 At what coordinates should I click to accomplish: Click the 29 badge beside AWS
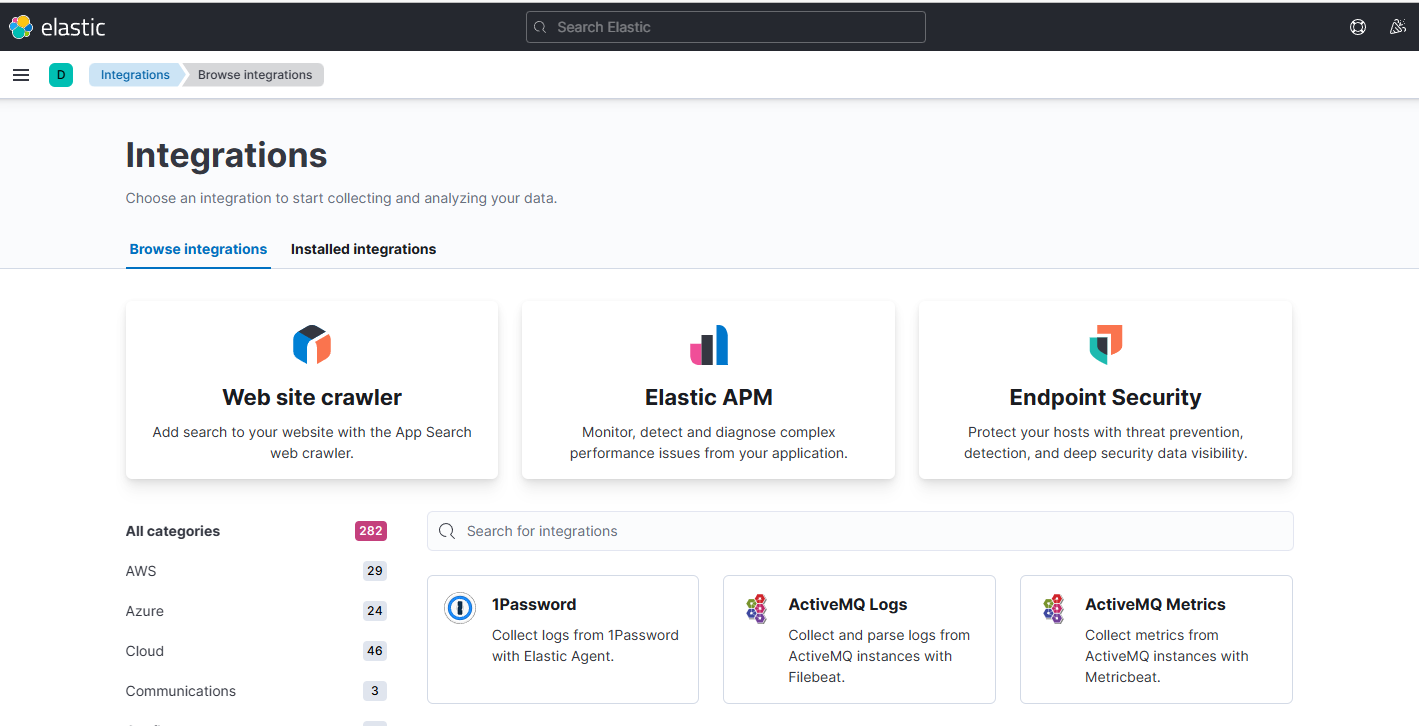tap(375, 571)
